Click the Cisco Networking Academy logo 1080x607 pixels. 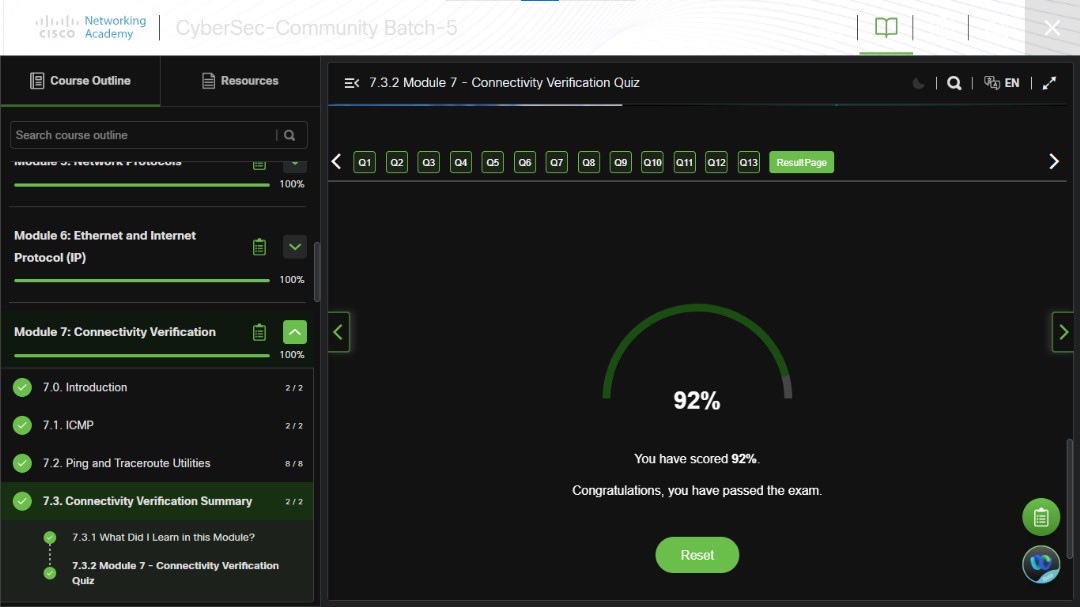click(91, 28)
